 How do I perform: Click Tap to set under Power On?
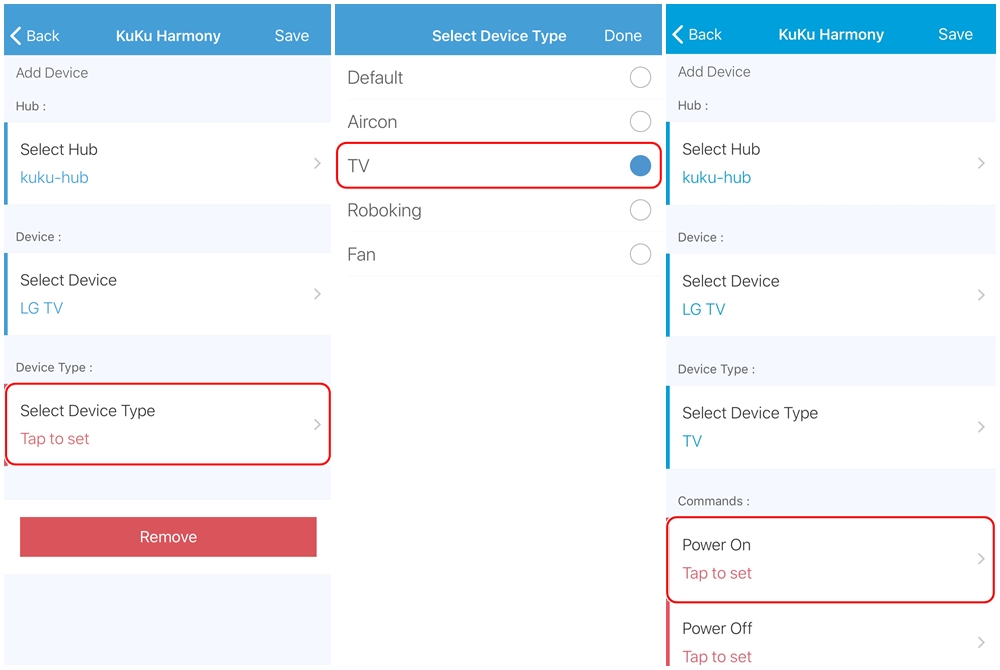(x=717, y=573)
